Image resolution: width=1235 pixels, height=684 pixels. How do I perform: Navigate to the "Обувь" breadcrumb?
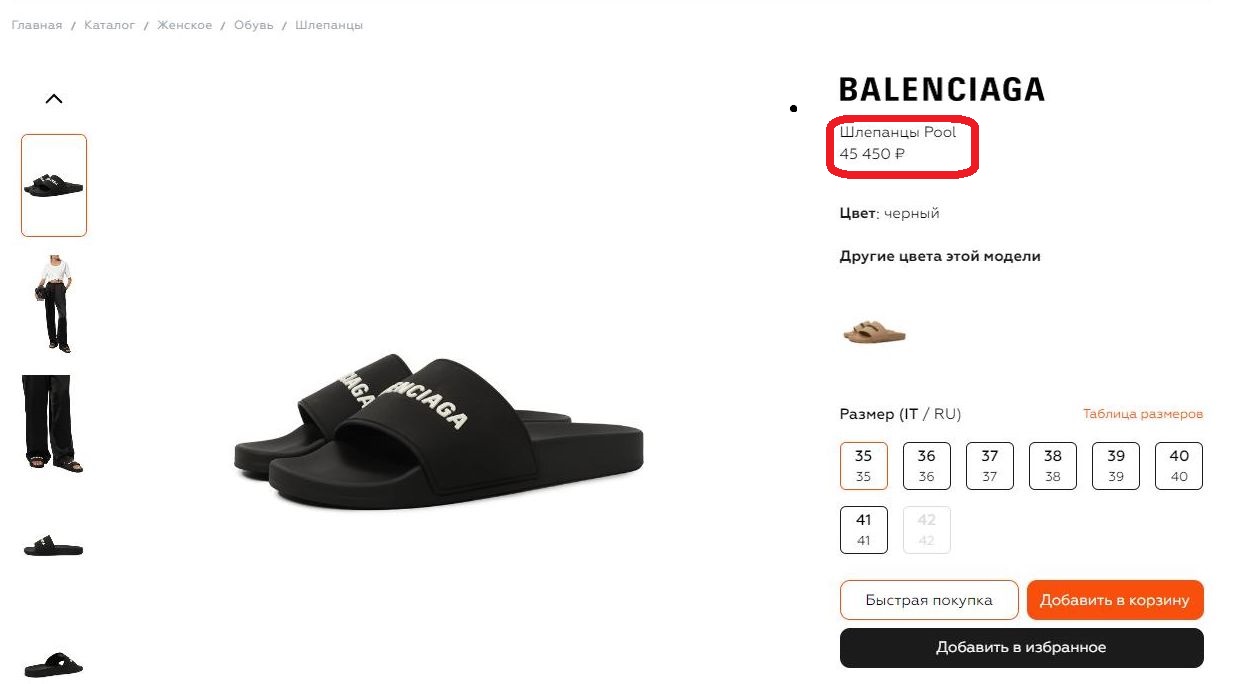pos(253,25)
